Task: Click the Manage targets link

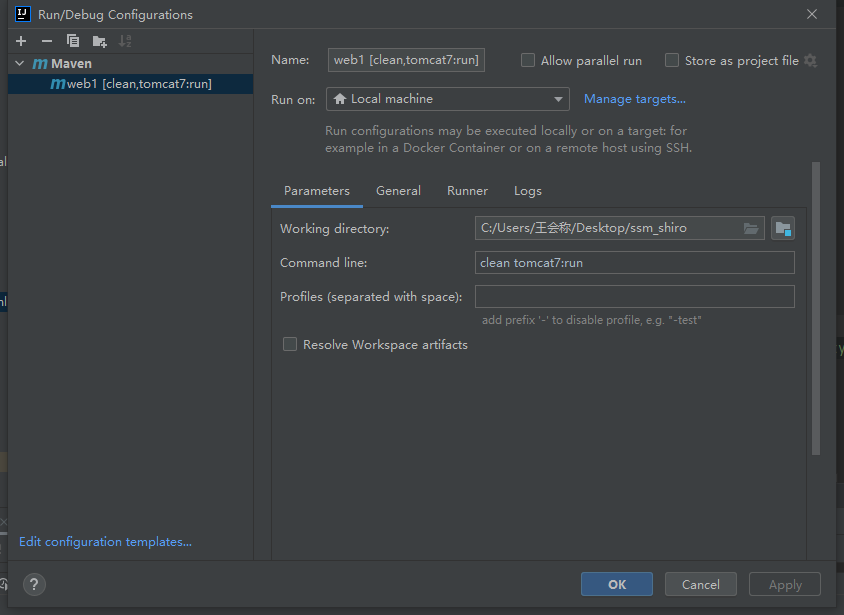Action: click(634, 99)
